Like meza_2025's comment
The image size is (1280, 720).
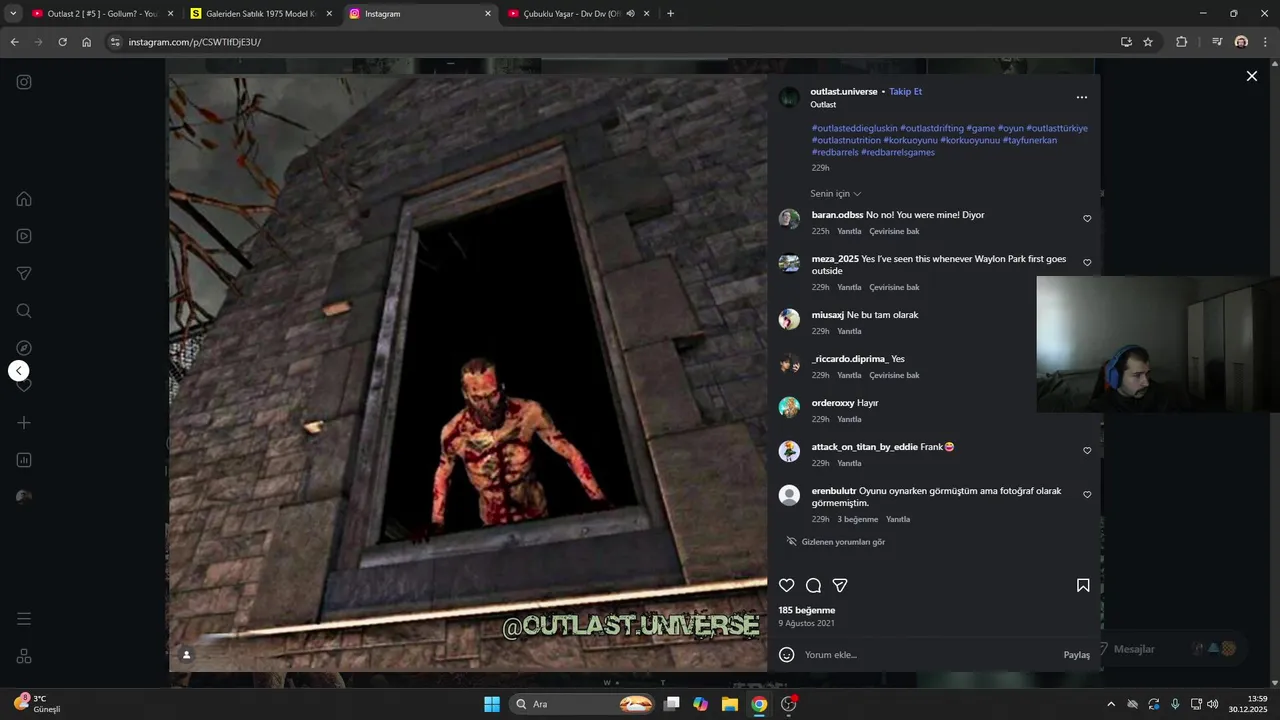pyautogui.click(x=1087, y=263)
